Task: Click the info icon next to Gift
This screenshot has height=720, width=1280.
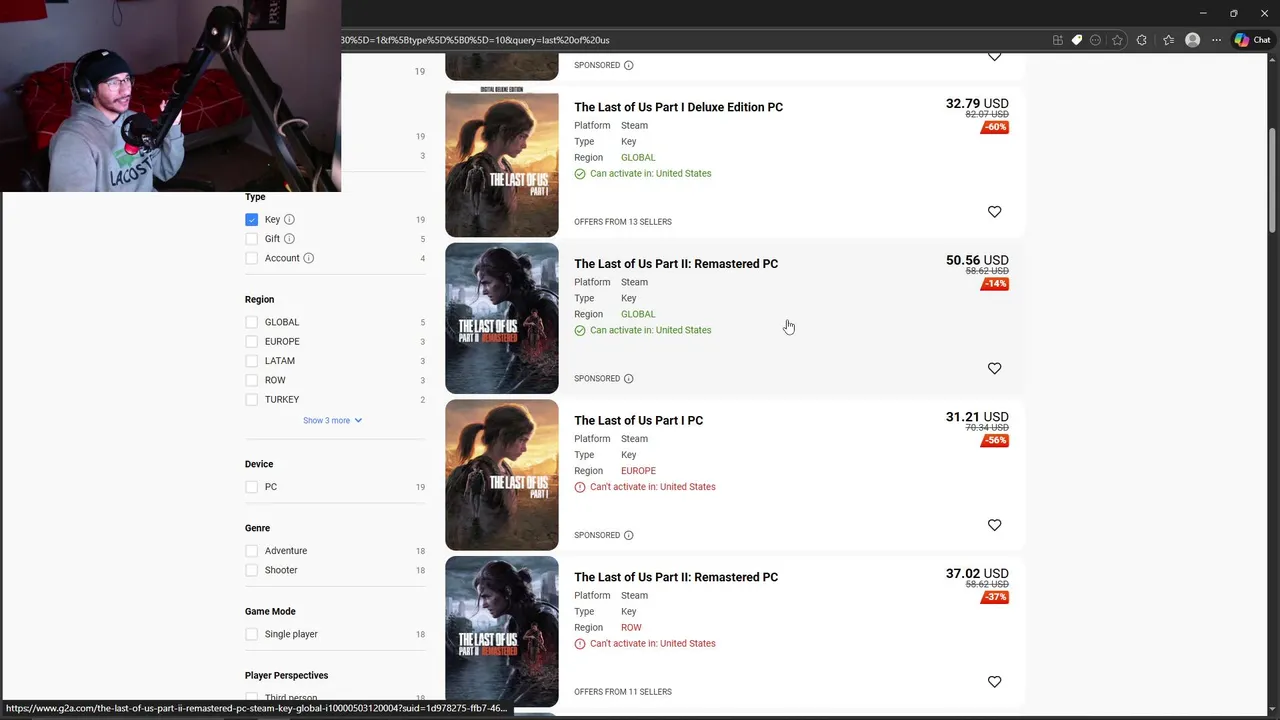Action: click(x=289, y=239)
